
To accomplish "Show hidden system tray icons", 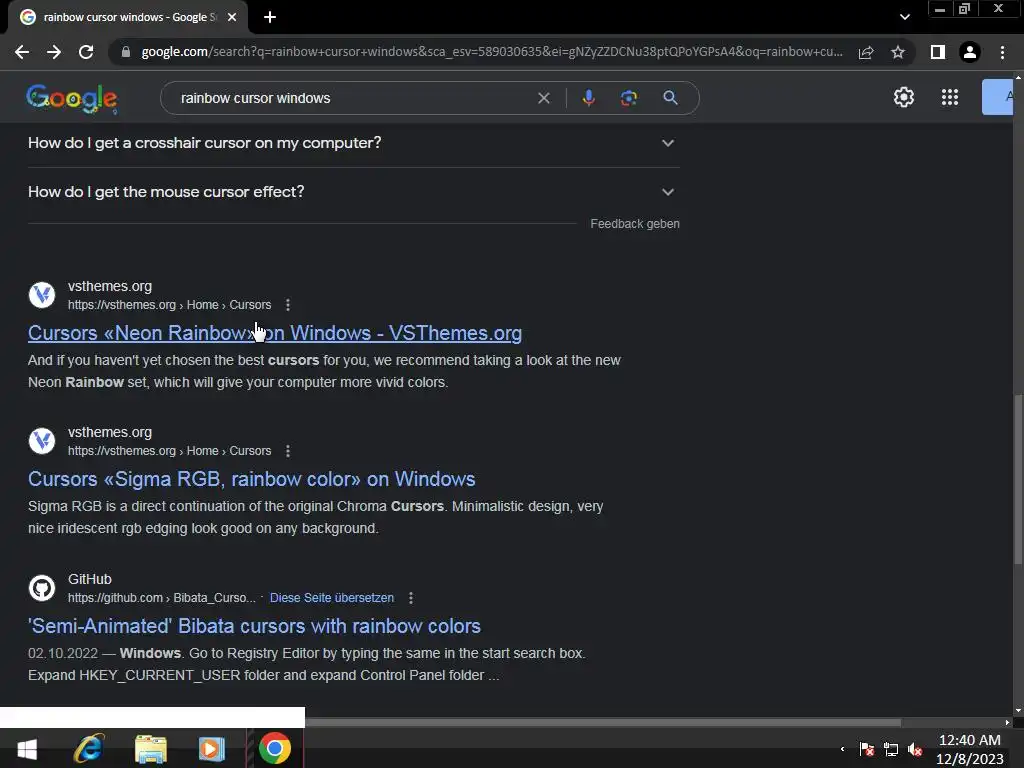I will point(842,749).
